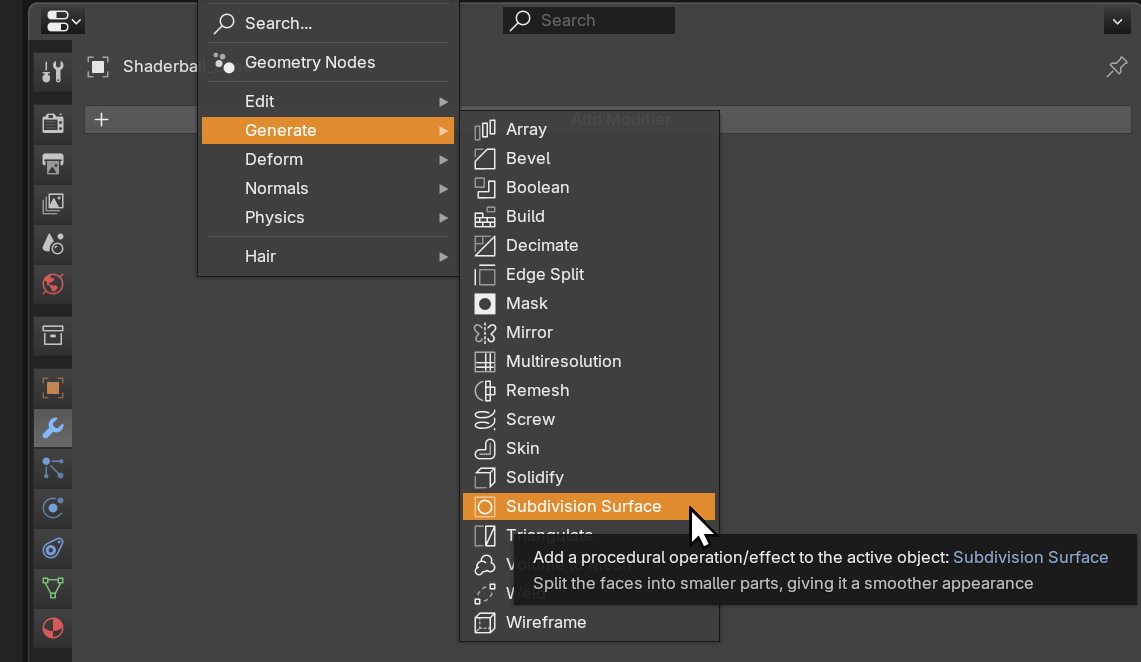Add the Array modifier
This screenshot has width=1141, height=662.
tap(589, 129)
